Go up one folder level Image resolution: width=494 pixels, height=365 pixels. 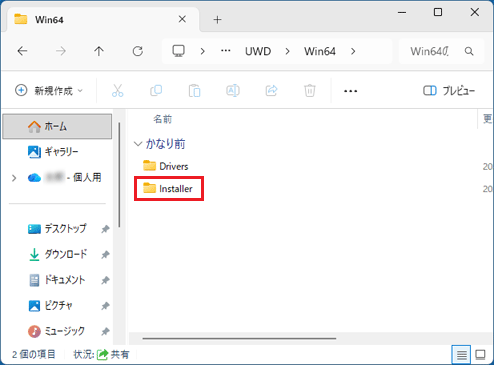point(99,51)
